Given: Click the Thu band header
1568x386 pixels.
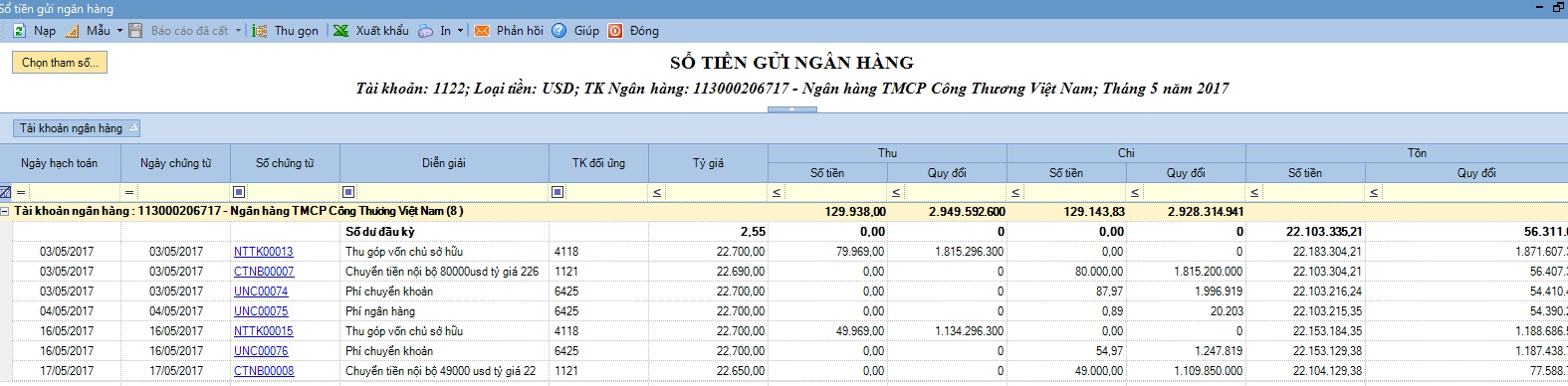Looking at the screenshot, I should [887, 153].
